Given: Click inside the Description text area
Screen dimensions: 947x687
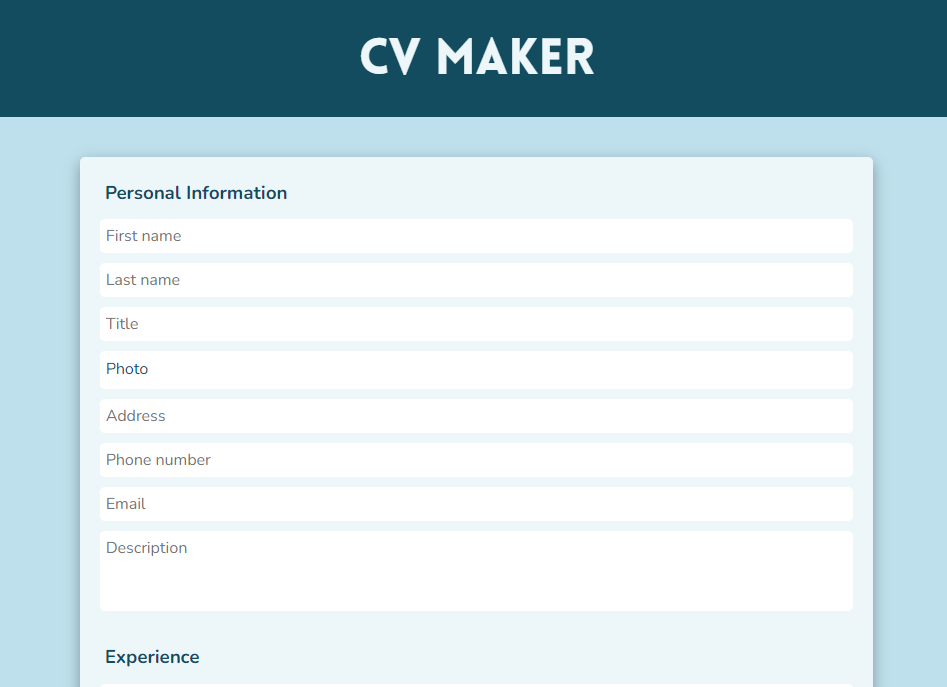Looking at the screenshot, I should (476, 571).
